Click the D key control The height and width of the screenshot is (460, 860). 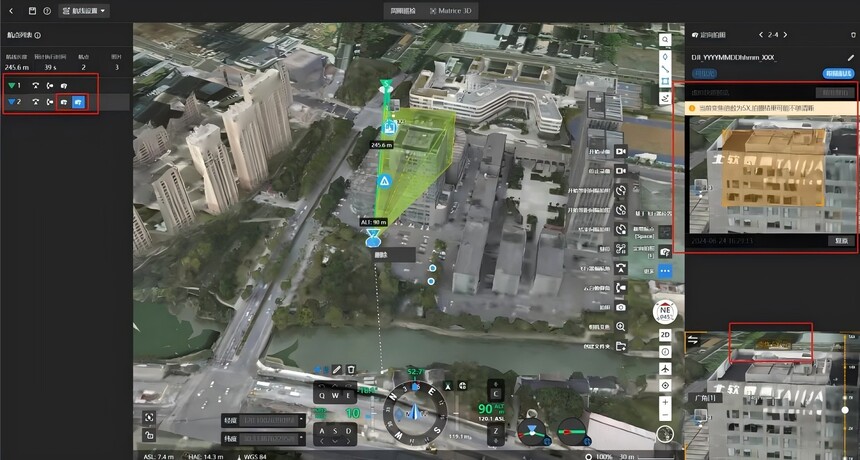point(349,431)
